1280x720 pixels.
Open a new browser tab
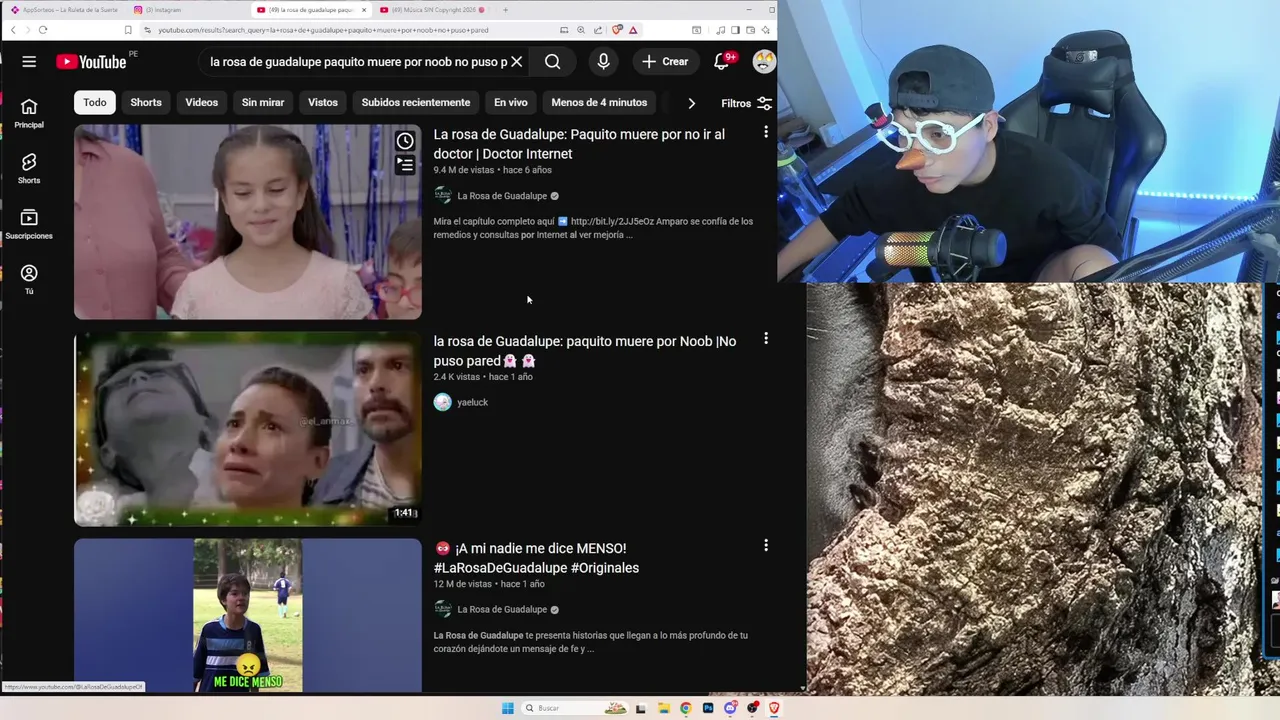click(x=505, y=10)
